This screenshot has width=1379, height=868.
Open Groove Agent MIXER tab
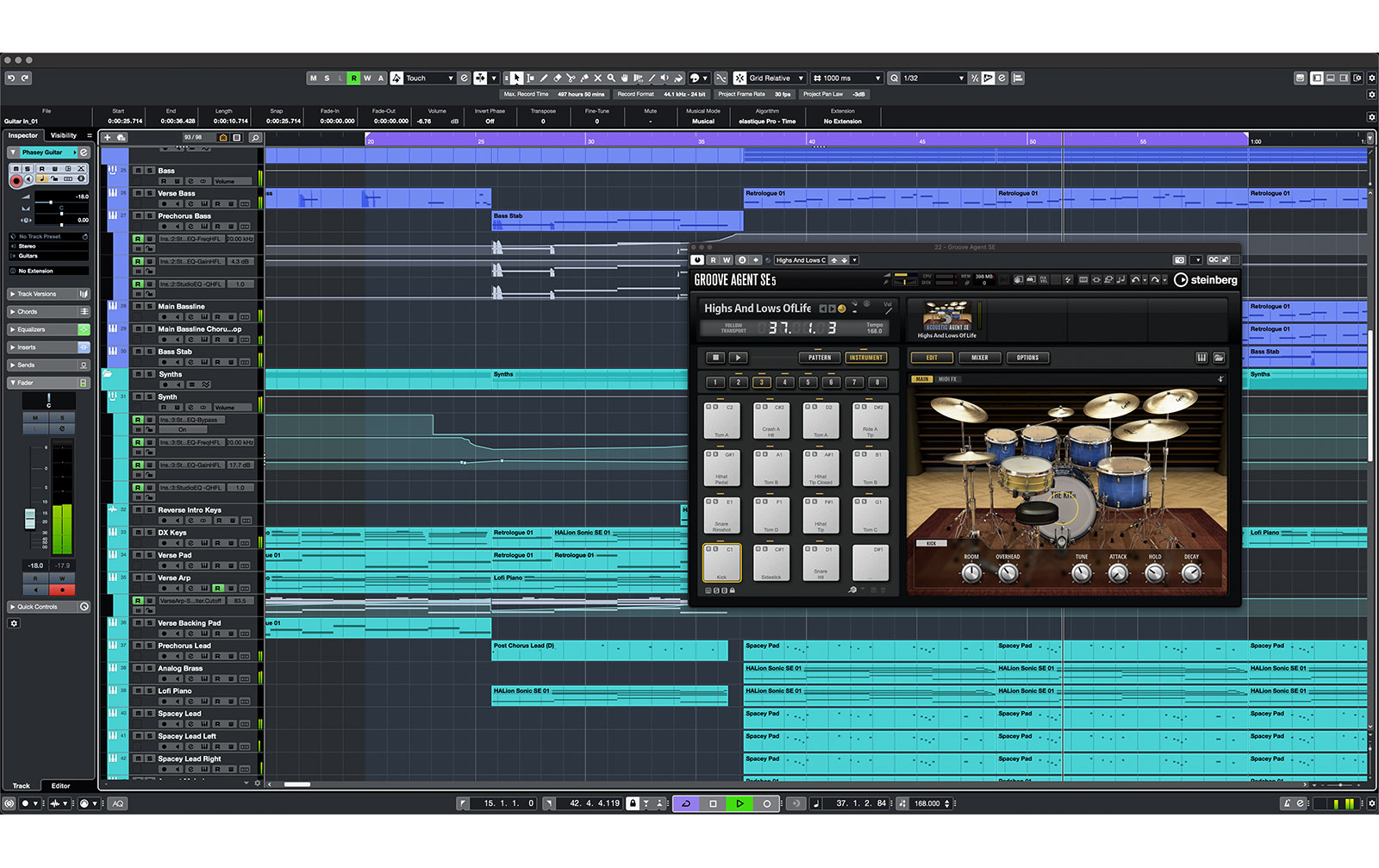[980, 358]
